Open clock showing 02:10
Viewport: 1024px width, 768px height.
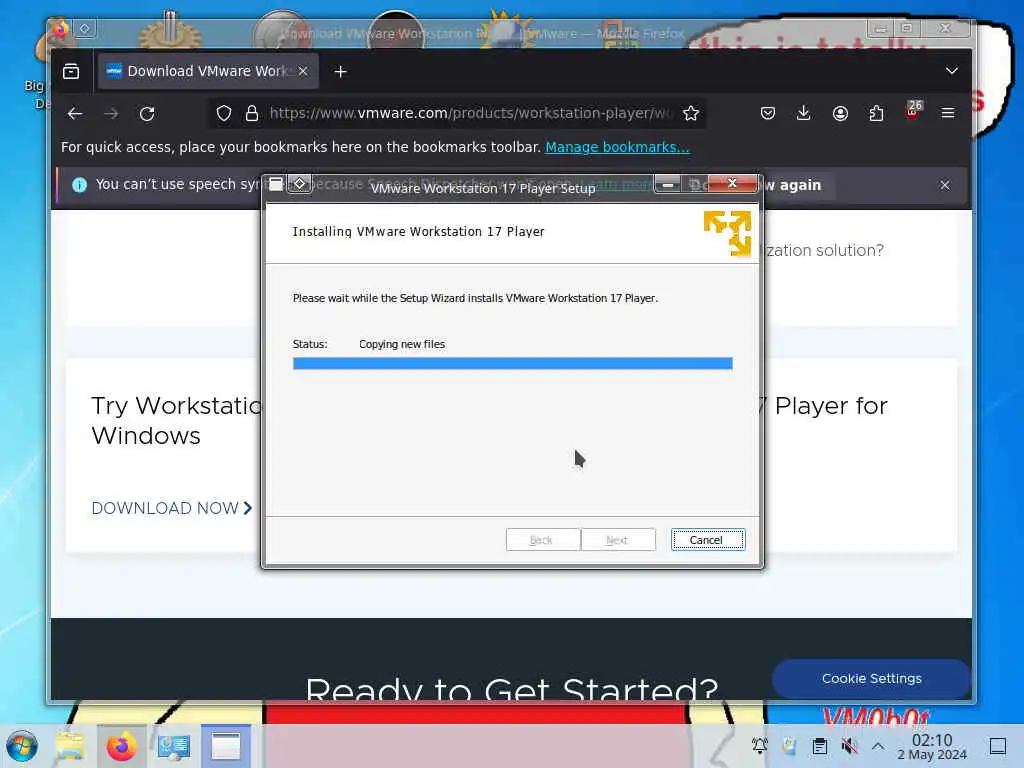[932, 747]
